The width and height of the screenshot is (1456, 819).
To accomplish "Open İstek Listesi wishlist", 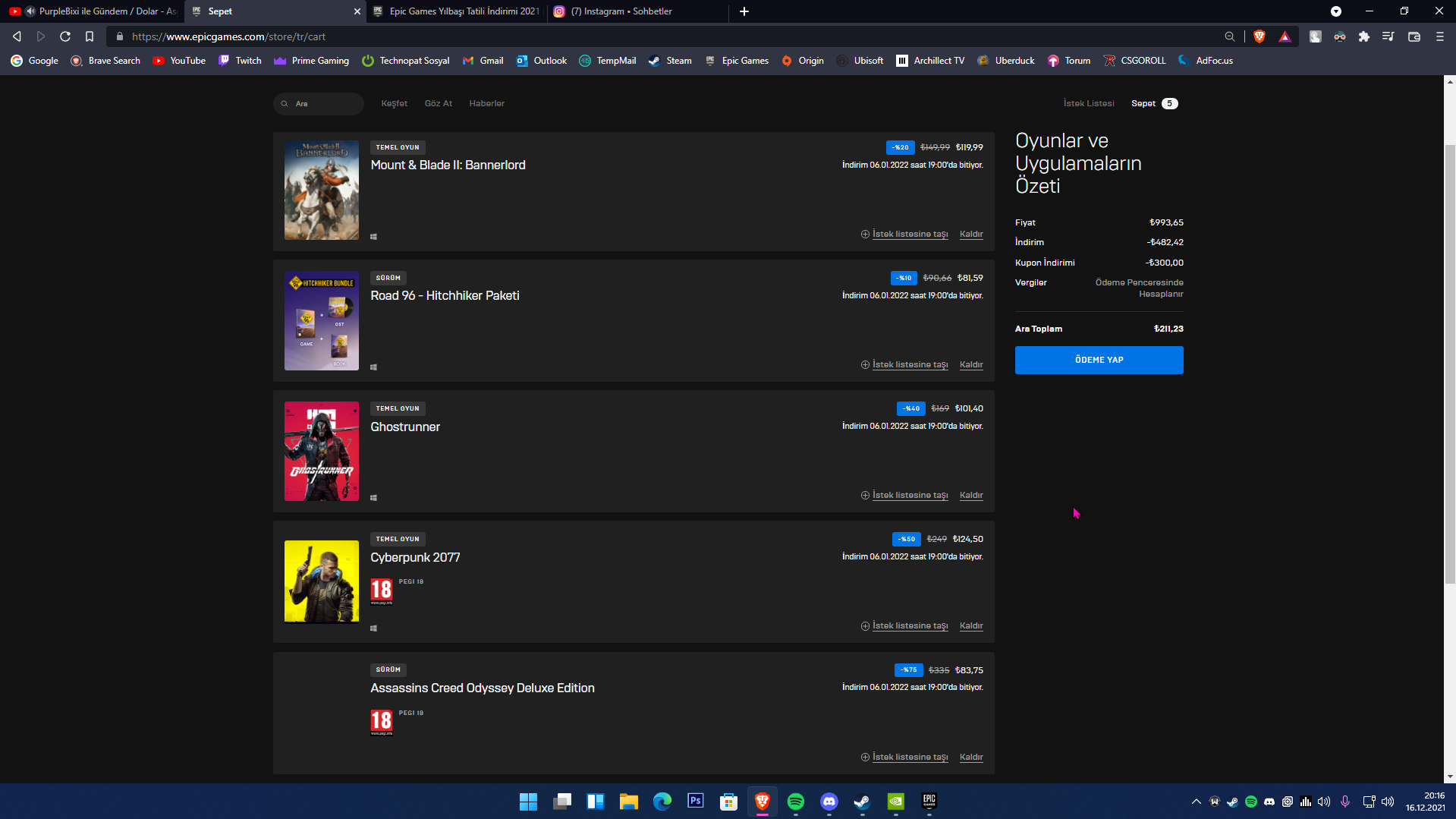I will (1089, 104).
